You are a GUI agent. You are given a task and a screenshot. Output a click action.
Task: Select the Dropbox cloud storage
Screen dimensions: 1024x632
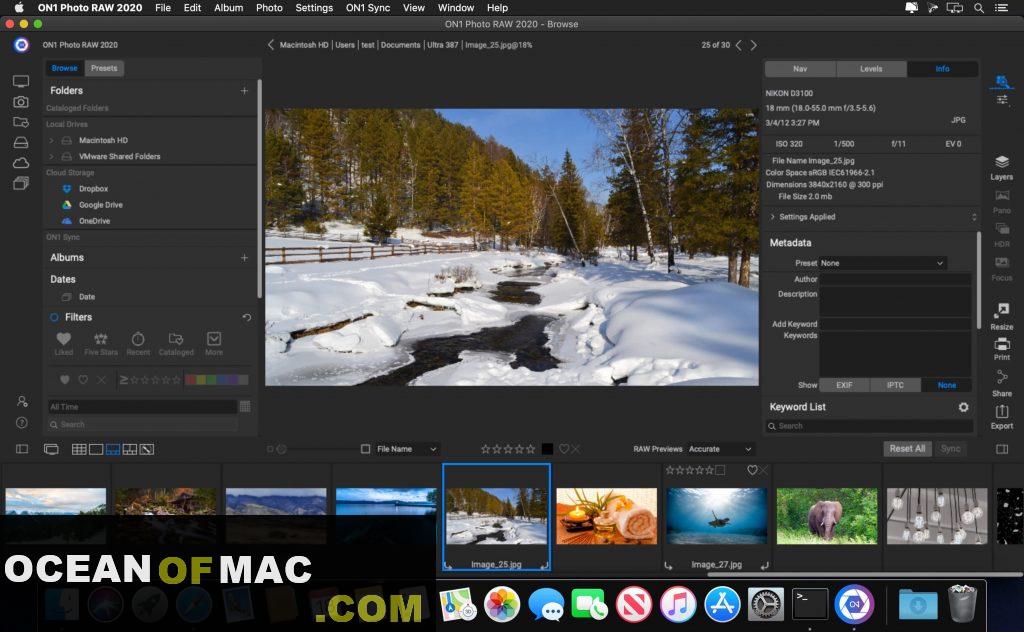[93, 189]
